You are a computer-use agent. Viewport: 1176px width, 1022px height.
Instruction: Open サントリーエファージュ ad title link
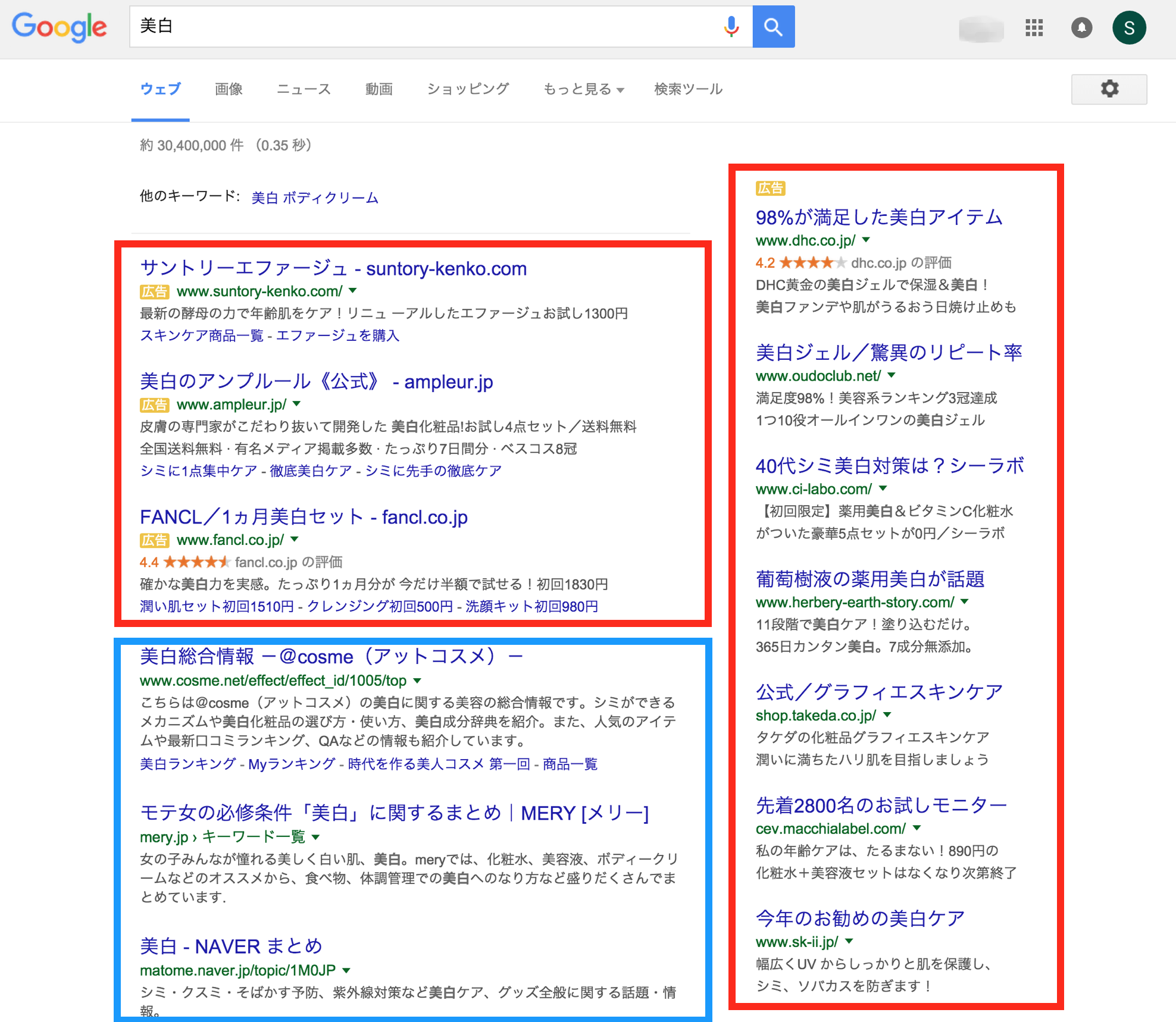pos(333,268)
